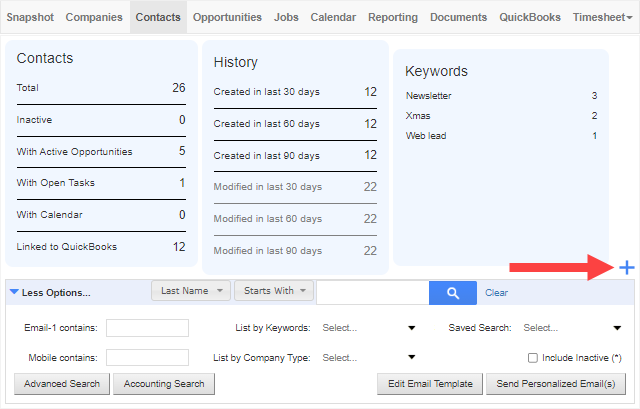Click Created in last 90 days
Viewport: 640px width, 409px height.
(295, 156)
